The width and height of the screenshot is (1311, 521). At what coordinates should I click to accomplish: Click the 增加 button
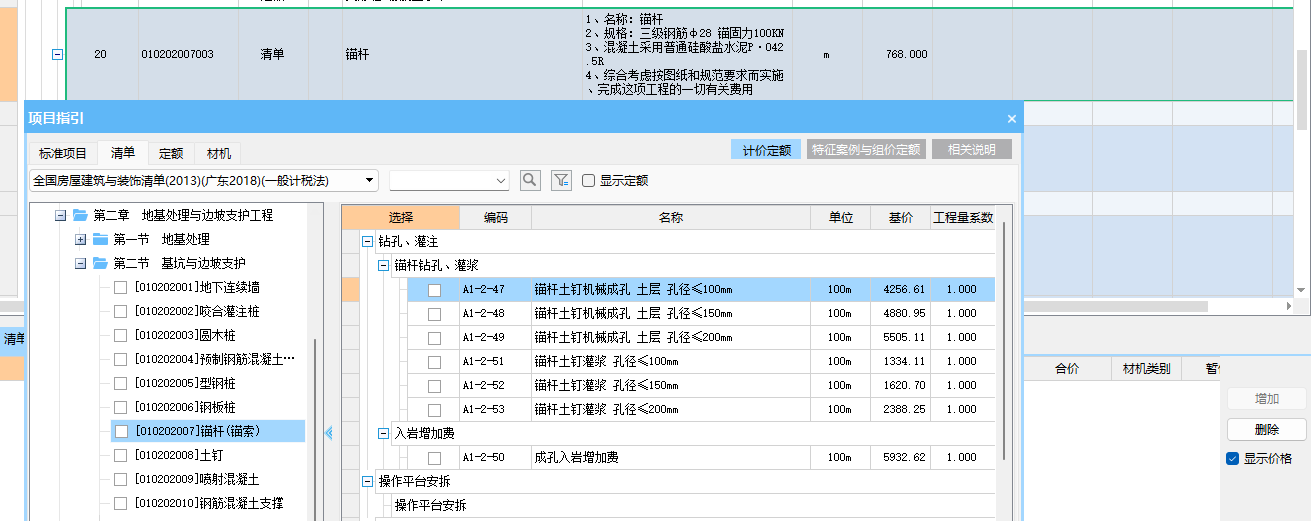coord(1267,398)
